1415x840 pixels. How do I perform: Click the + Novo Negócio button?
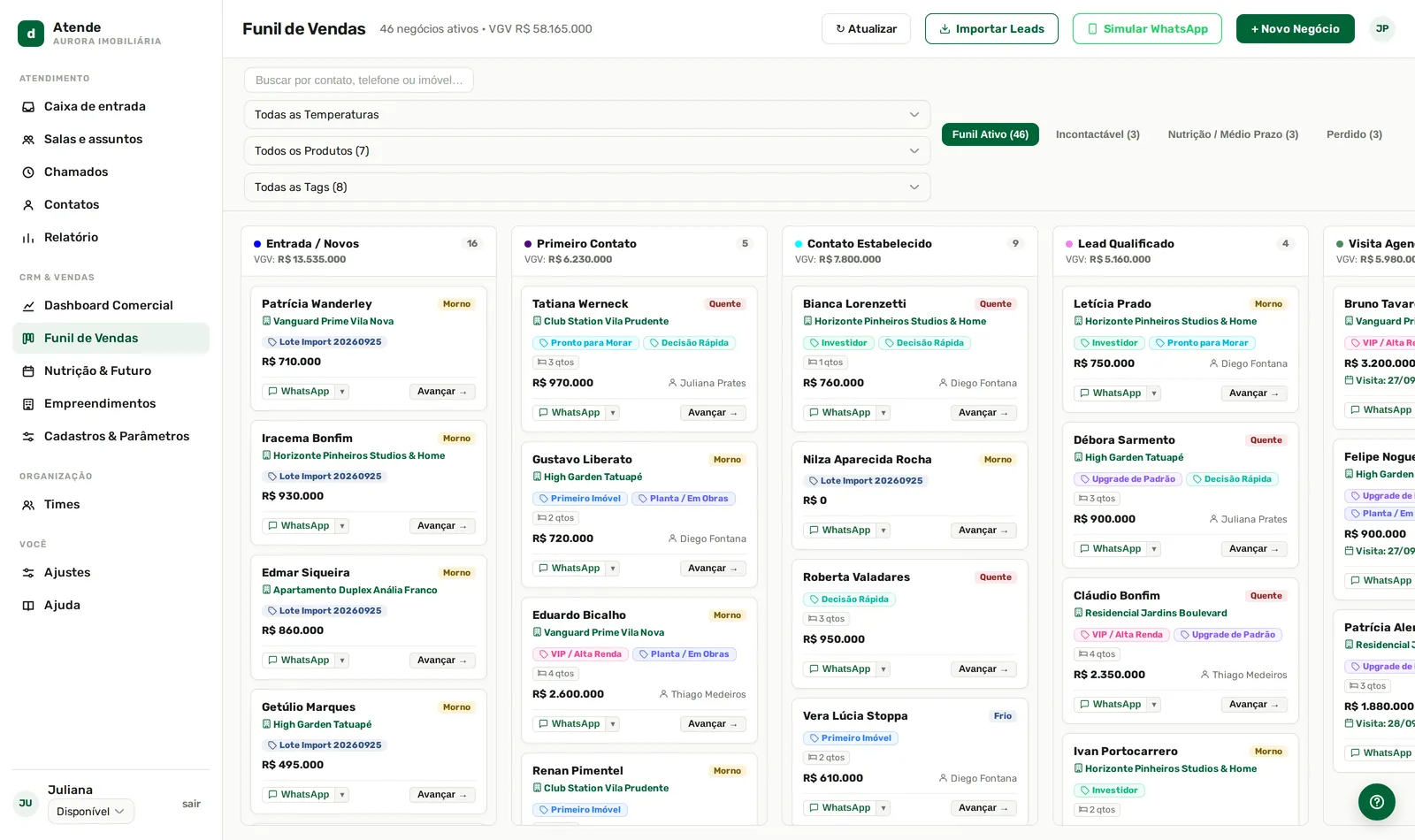(1296, 29)
